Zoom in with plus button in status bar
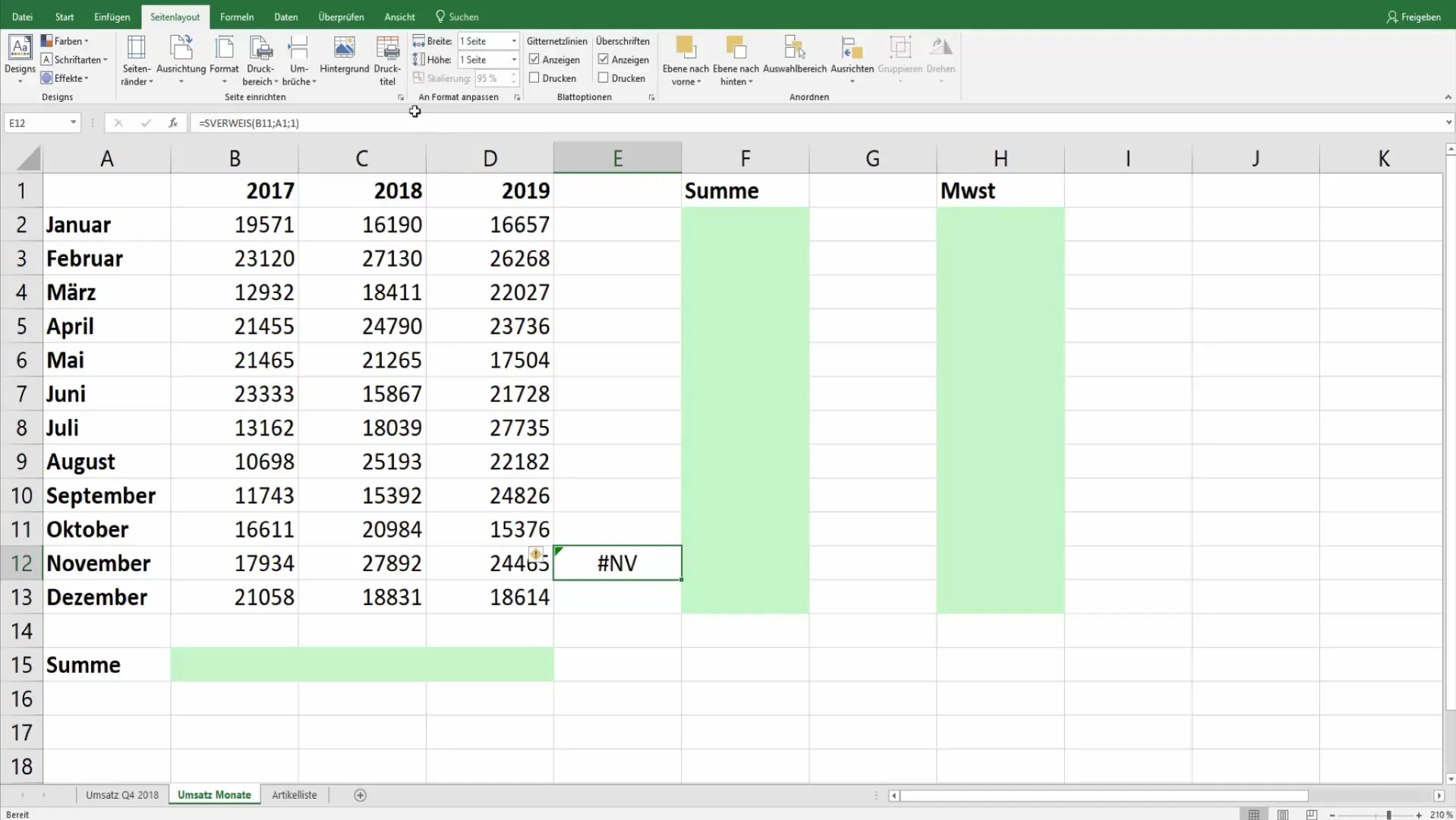This screenshot has height=820, width=1456. [1419, 815]
